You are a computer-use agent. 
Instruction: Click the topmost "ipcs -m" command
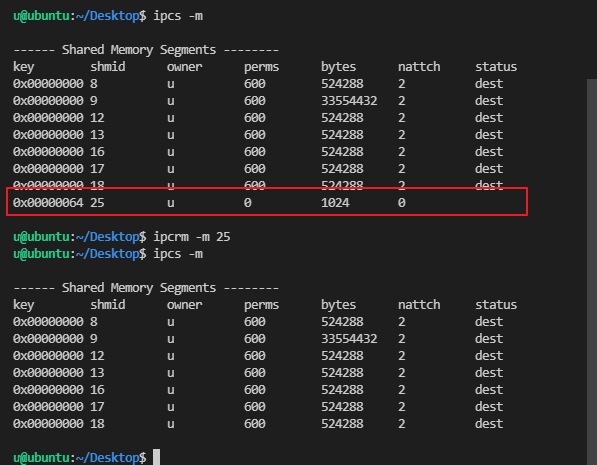coord(178,16)
